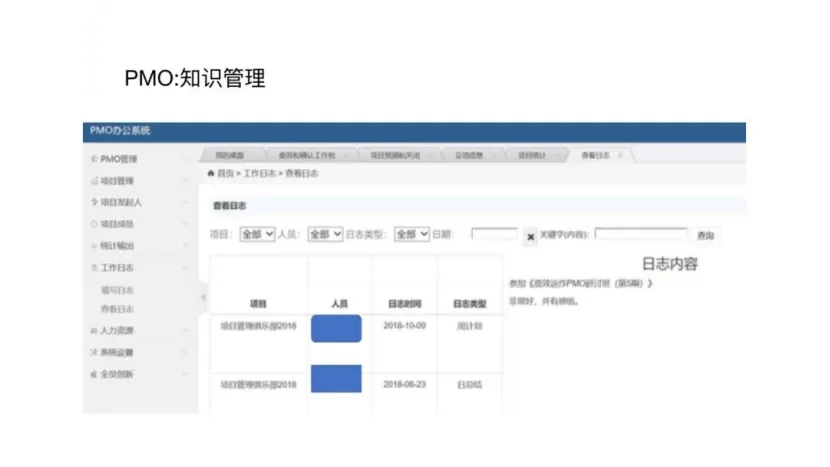Click the 查看日志 panel title

229,205
